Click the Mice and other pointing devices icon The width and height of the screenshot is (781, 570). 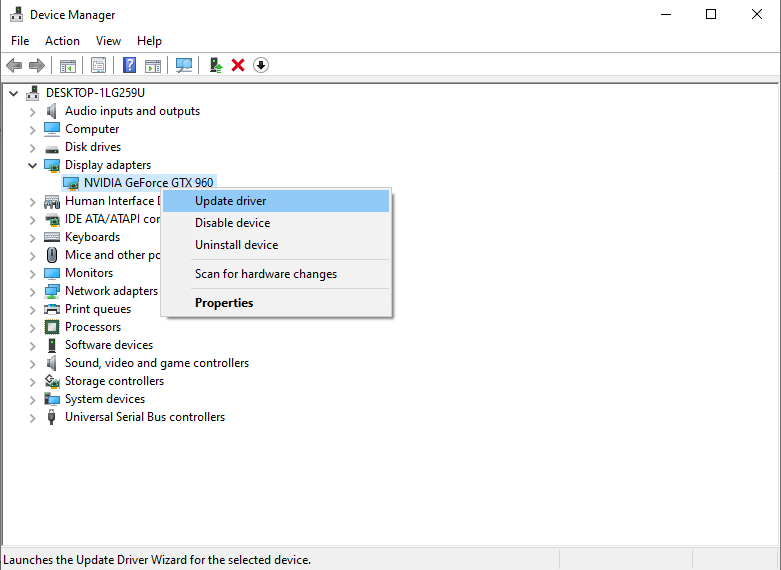tap(52, 255)
